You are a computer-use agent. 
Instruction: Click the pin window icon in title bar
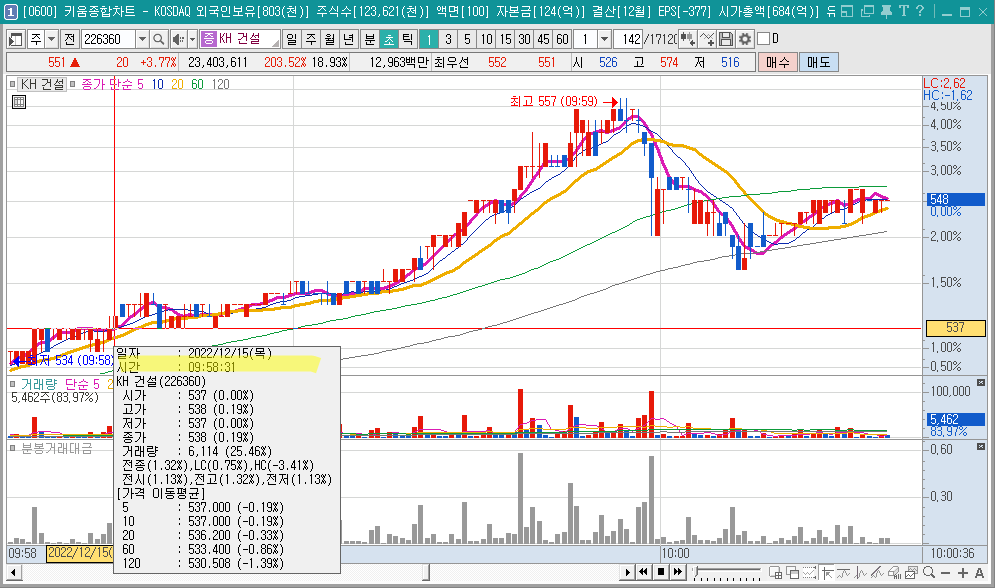coord(886,11)
